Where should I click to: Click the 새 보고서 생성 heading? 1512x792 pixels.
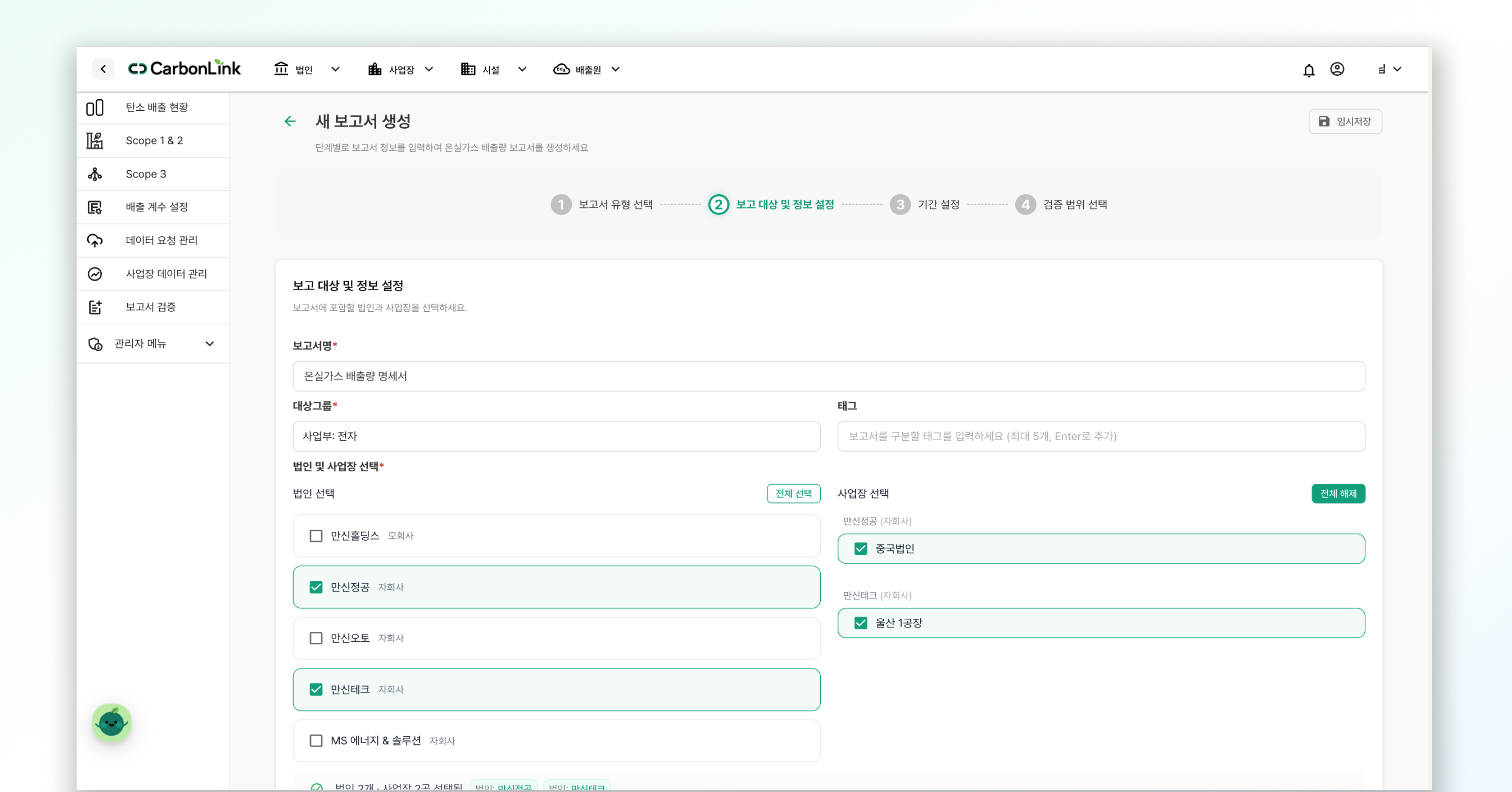[x=363, y=121]
